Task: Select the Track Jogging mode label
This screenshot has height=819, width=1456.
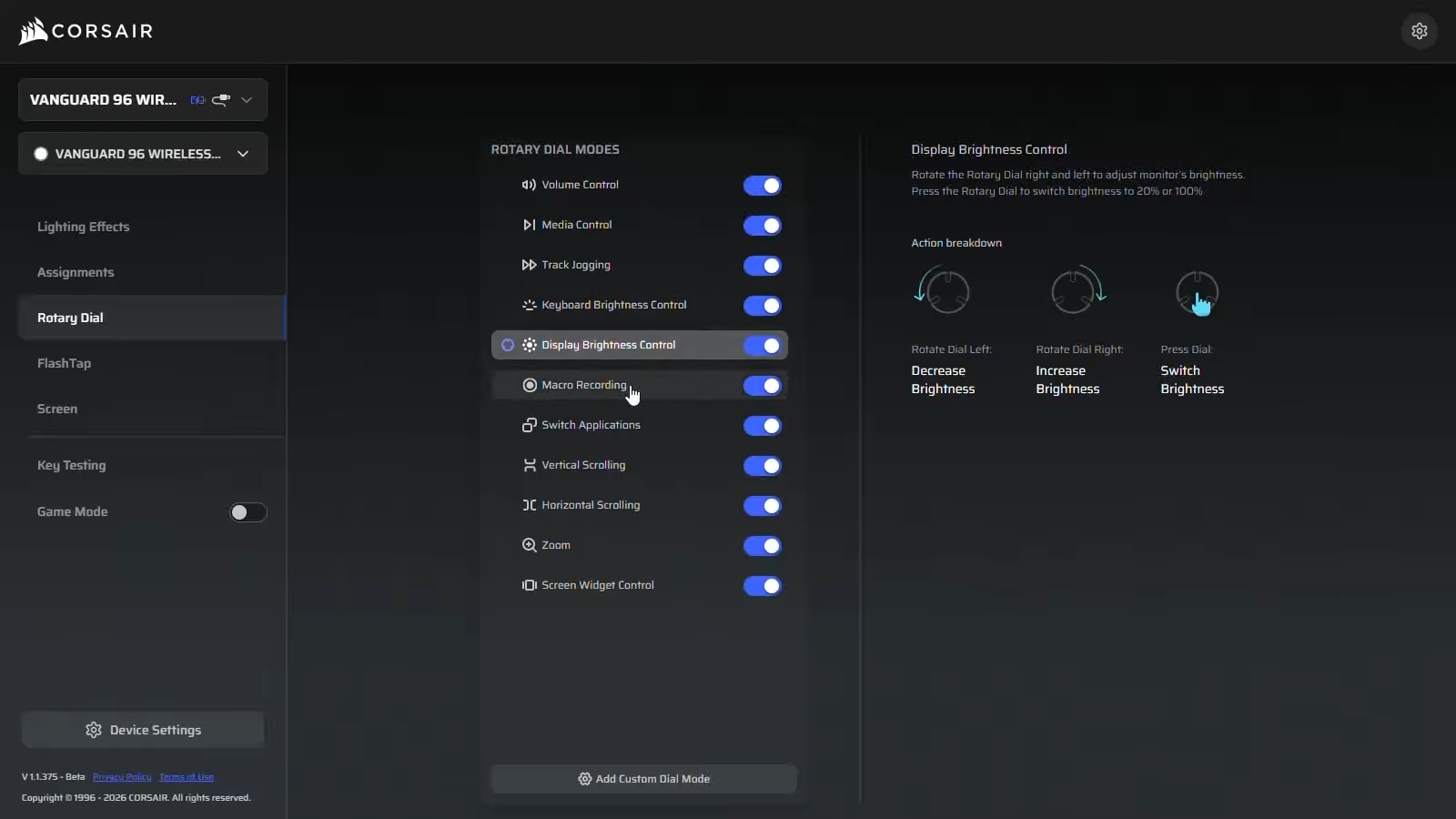Action: [x=576, y=265]
